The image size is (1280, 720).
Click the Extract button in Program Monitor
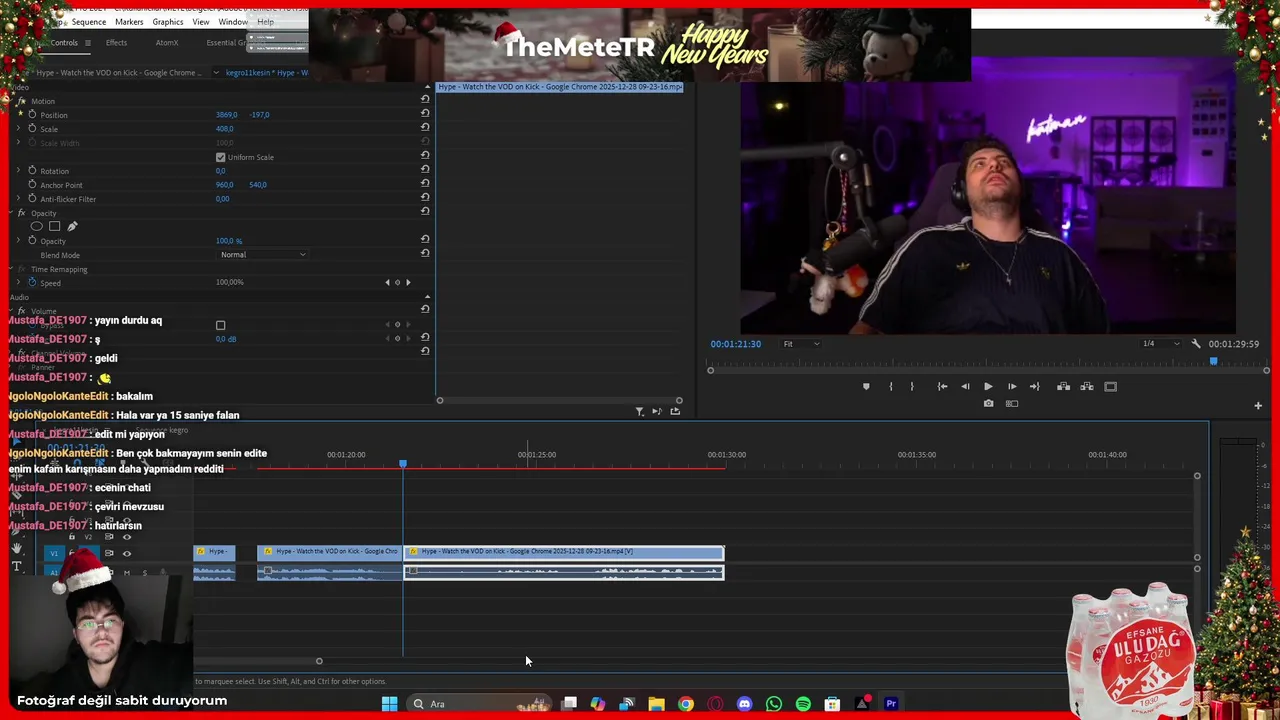[x=1086, y=386]
